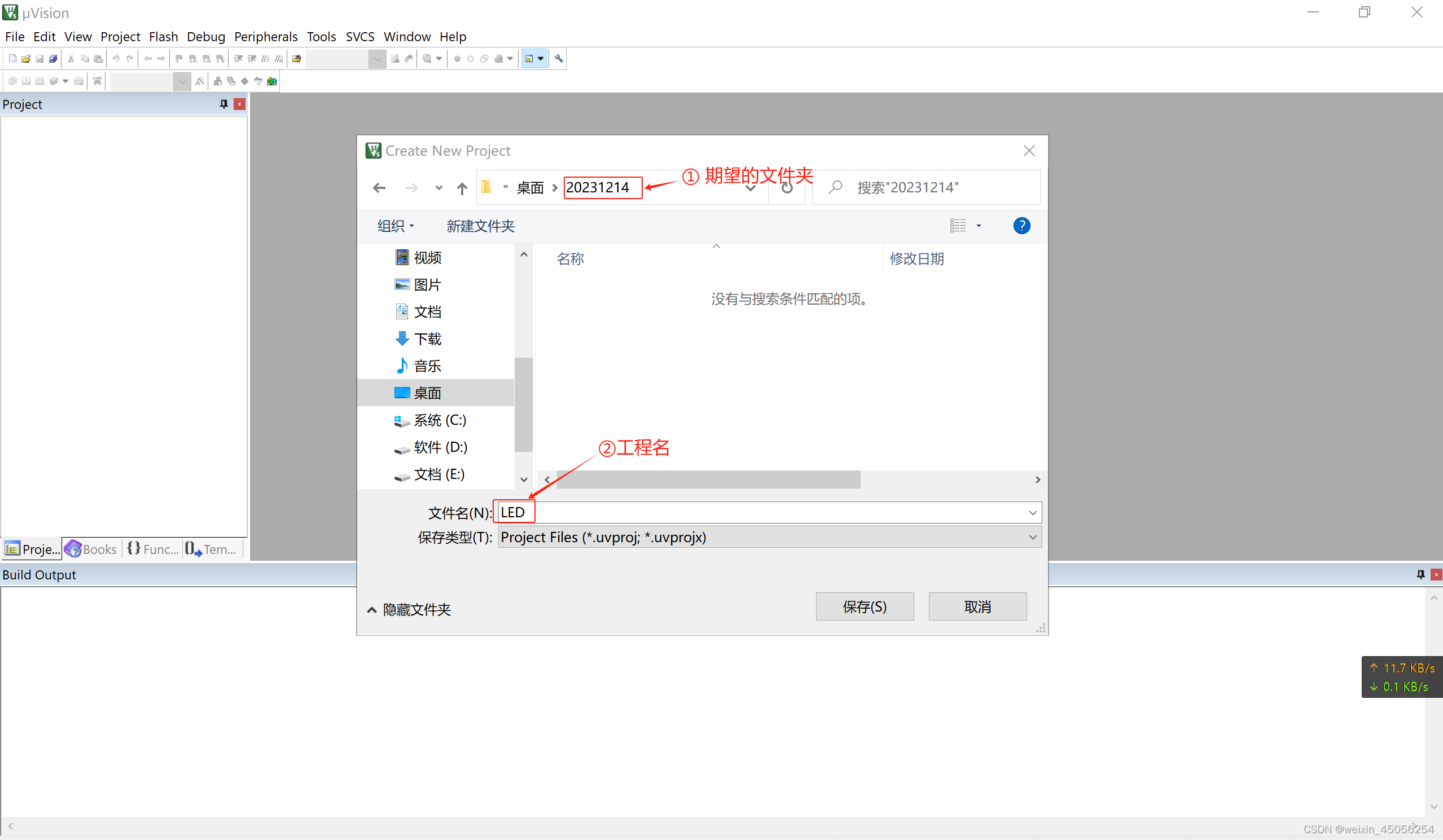Click the horizontal scrollbar right arrow
Viewport: 1443px width, 840px height.
pyautogui.click(x=1038, y=480)
